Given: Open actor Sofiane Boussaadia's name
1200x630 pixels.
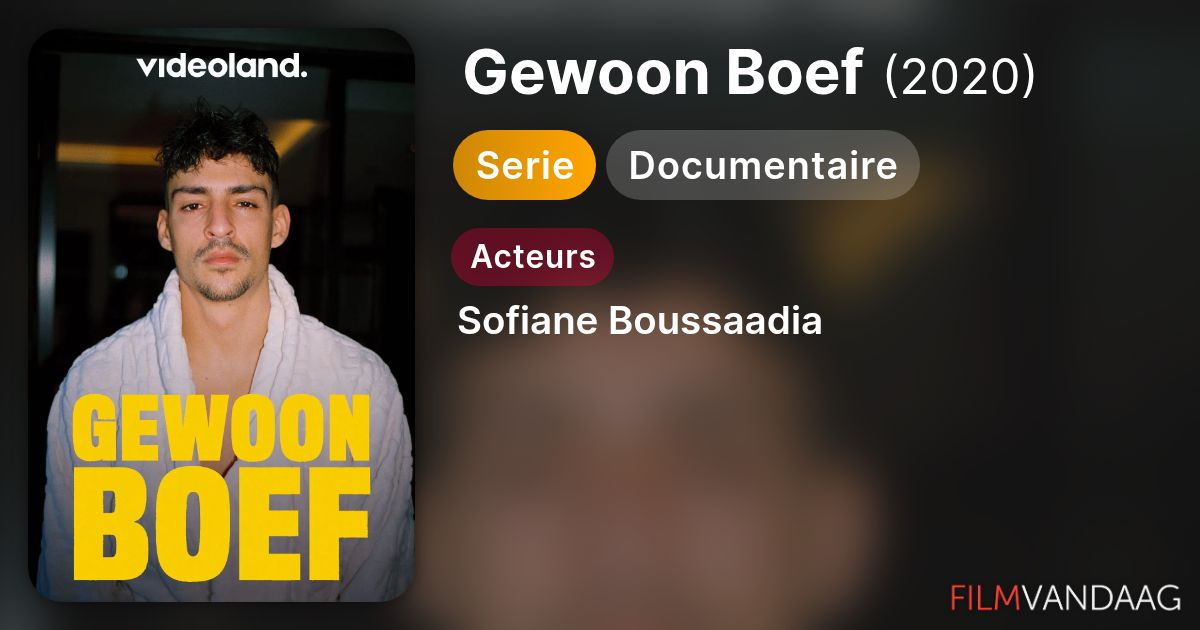Looking at the screenshot, I should click(x=640, y=322).
